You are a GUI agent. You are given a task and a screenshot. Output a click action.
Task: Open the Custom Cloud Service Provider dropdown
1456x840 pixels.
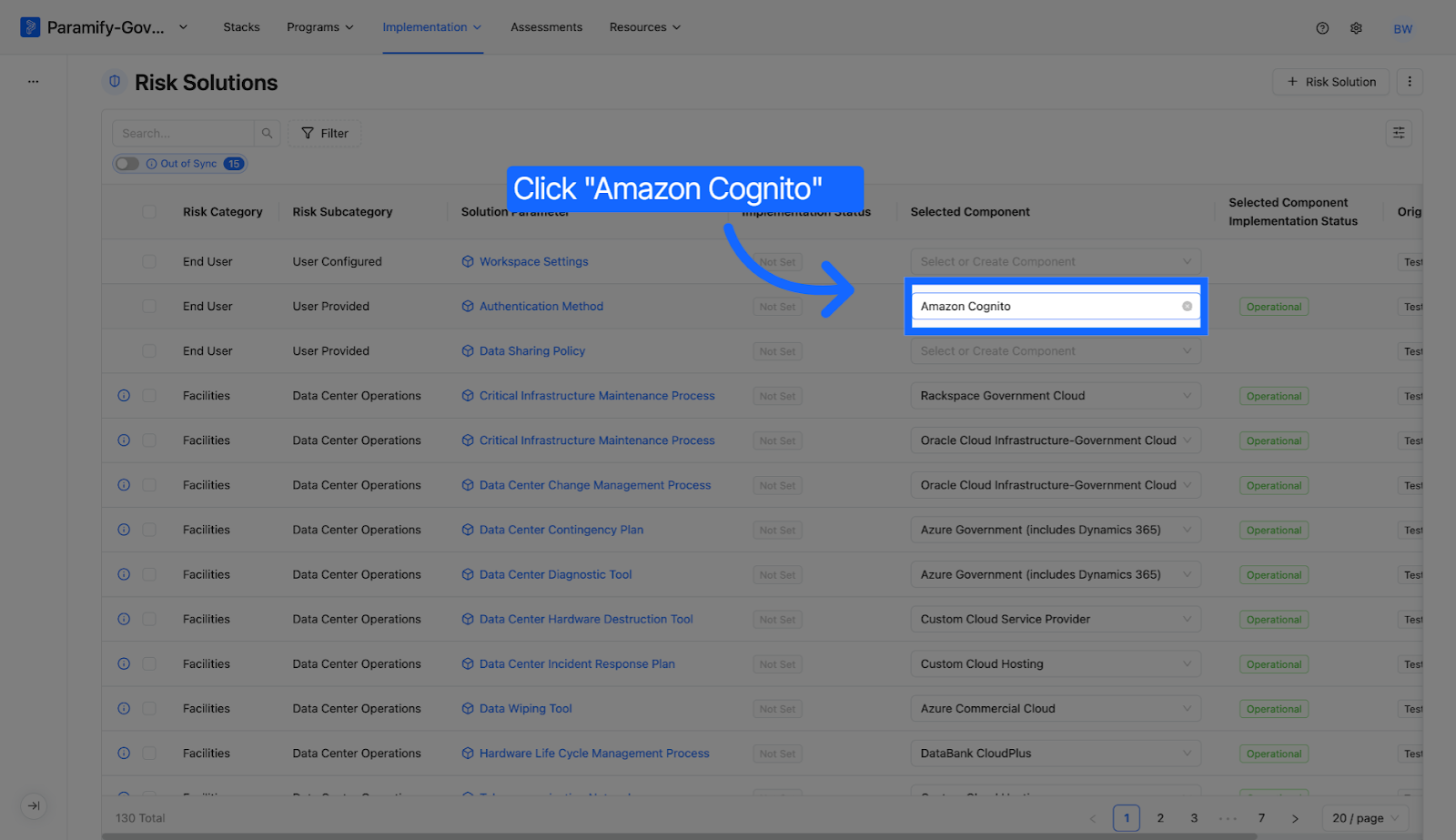(1056, 619)
